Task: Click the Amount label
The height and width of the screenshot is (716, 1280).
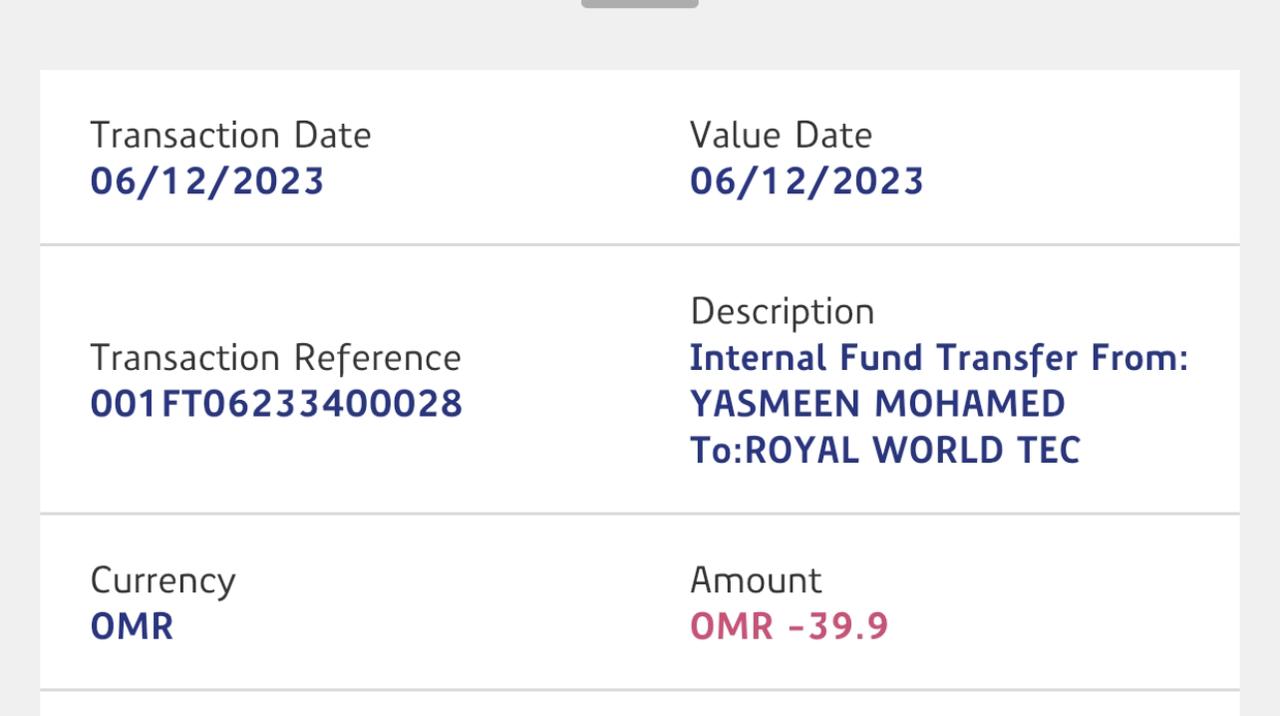Action: pos(755,581)
